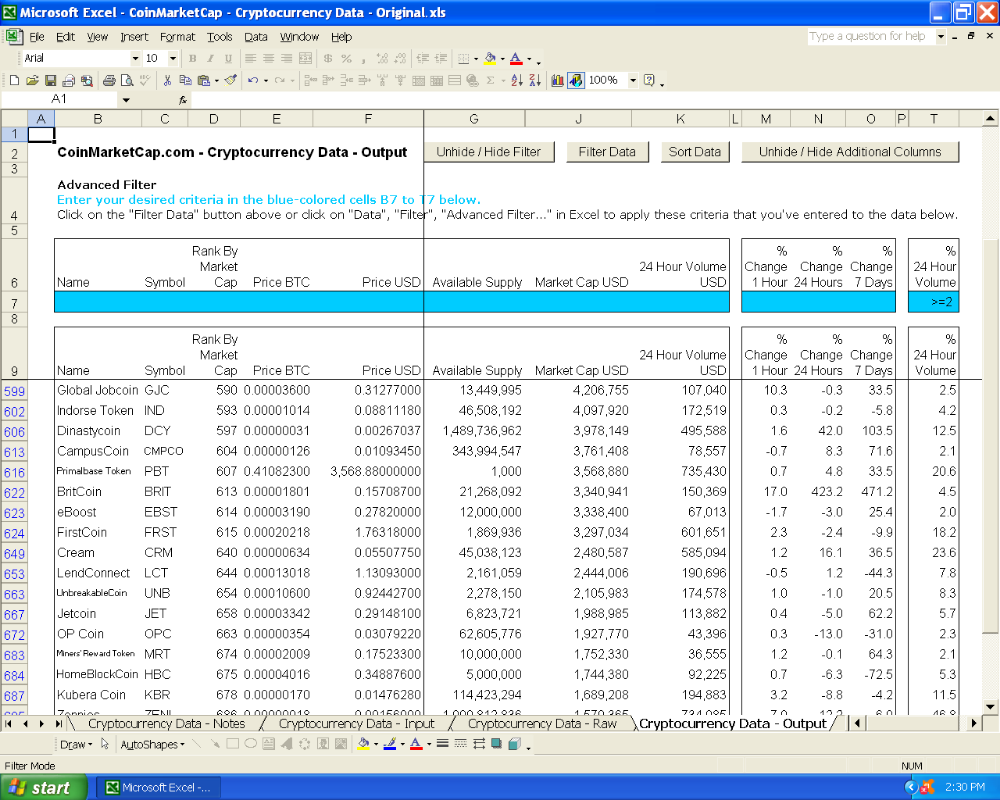Viewport: 1000px width, 800px height.
Task: Click the blue criteria cell containing >=2
Action: 934,302
